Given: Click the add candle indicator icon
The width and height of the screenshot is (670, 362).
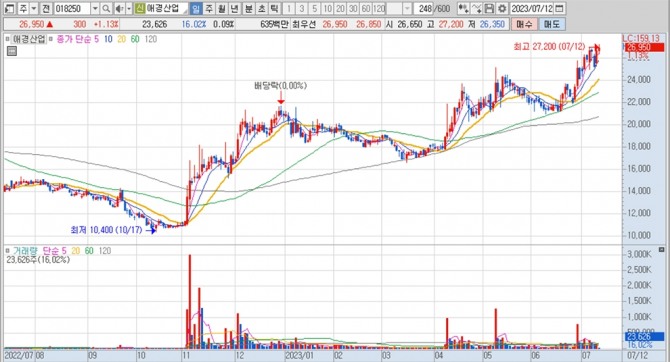Looking at the screenshot, I should click(463, 8).
